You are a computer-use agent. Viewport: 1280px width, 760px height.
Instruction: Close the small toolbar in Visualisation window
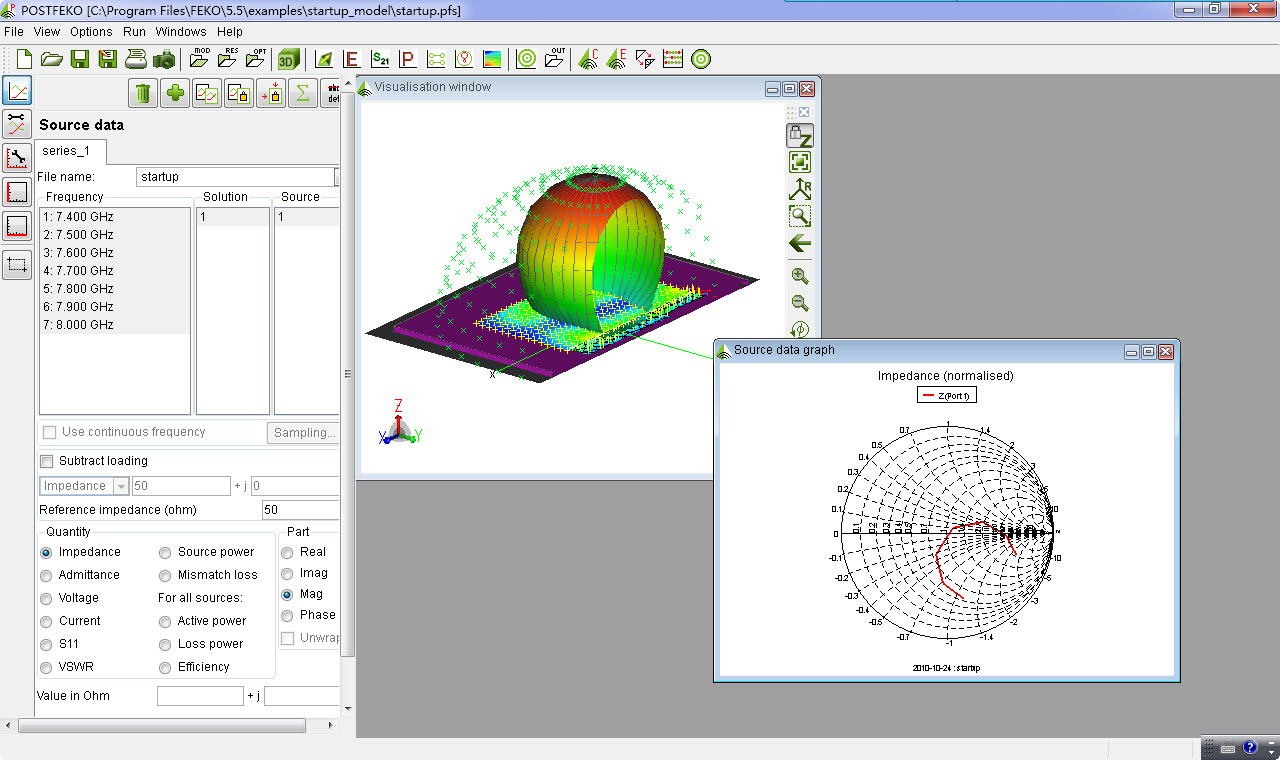[x=804, y=112]
